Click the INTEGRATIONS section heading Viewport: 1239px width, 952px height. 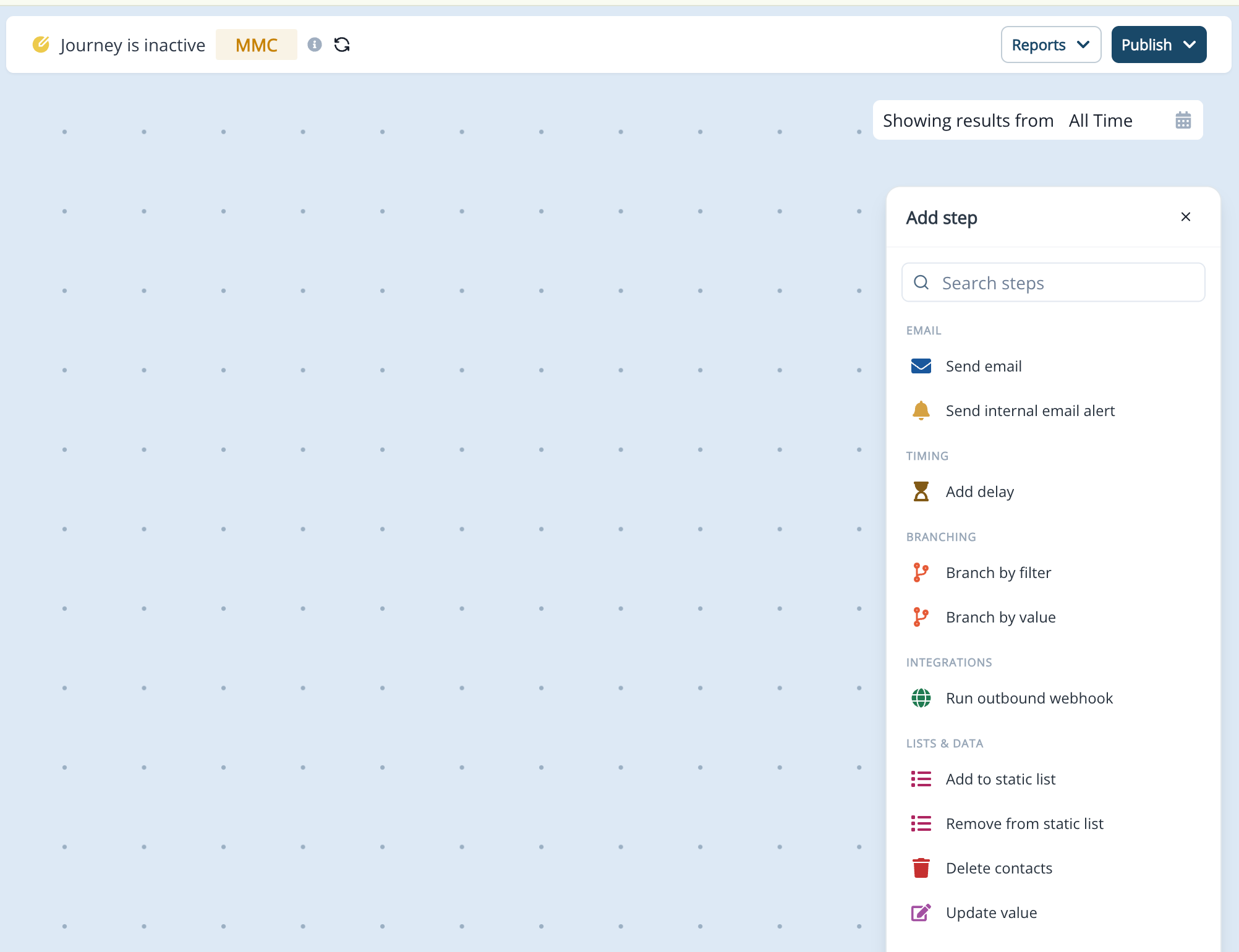949,663
